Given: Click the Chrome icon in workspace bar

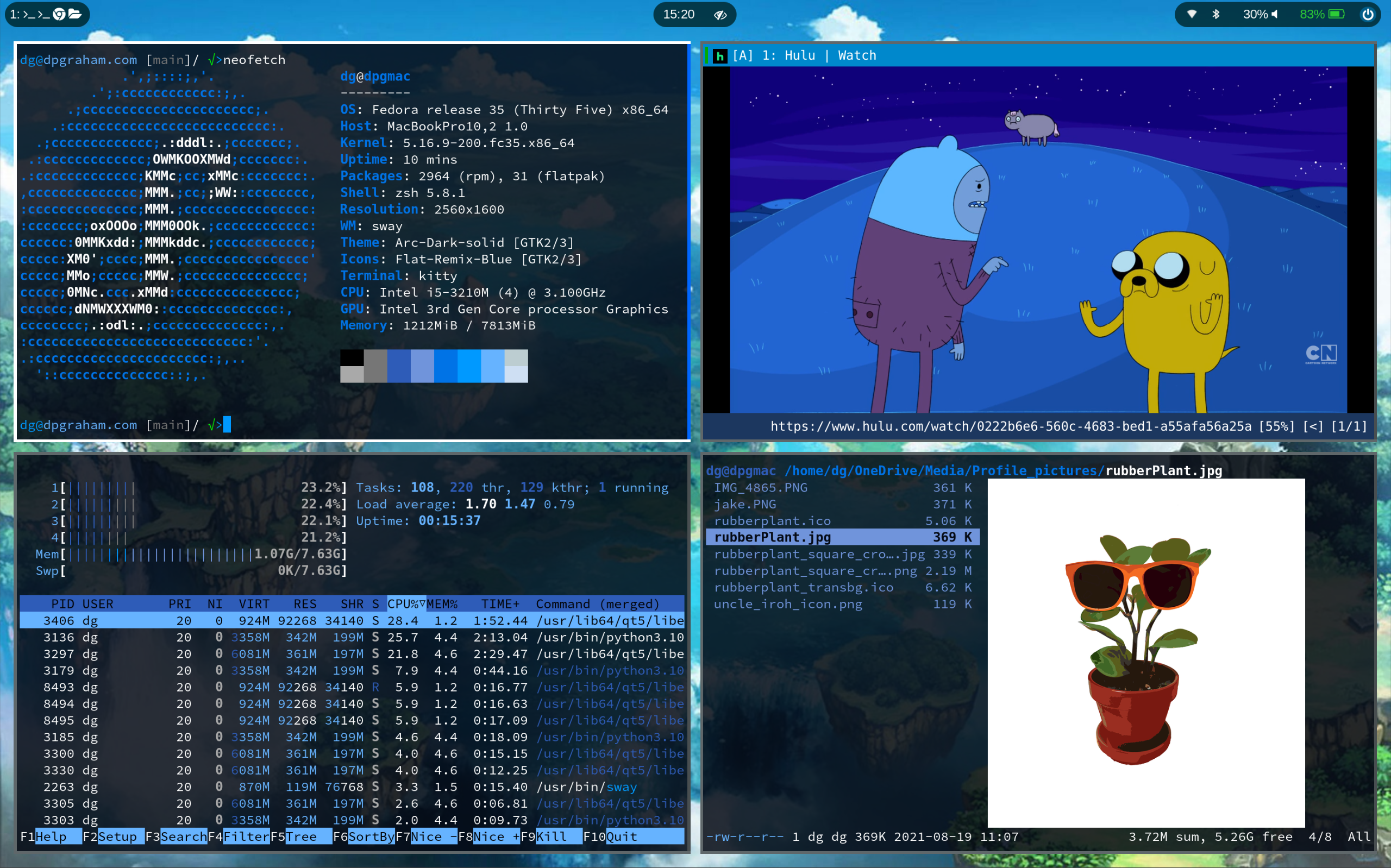Looking at the screenshot, I should click(x=59, y=14).
